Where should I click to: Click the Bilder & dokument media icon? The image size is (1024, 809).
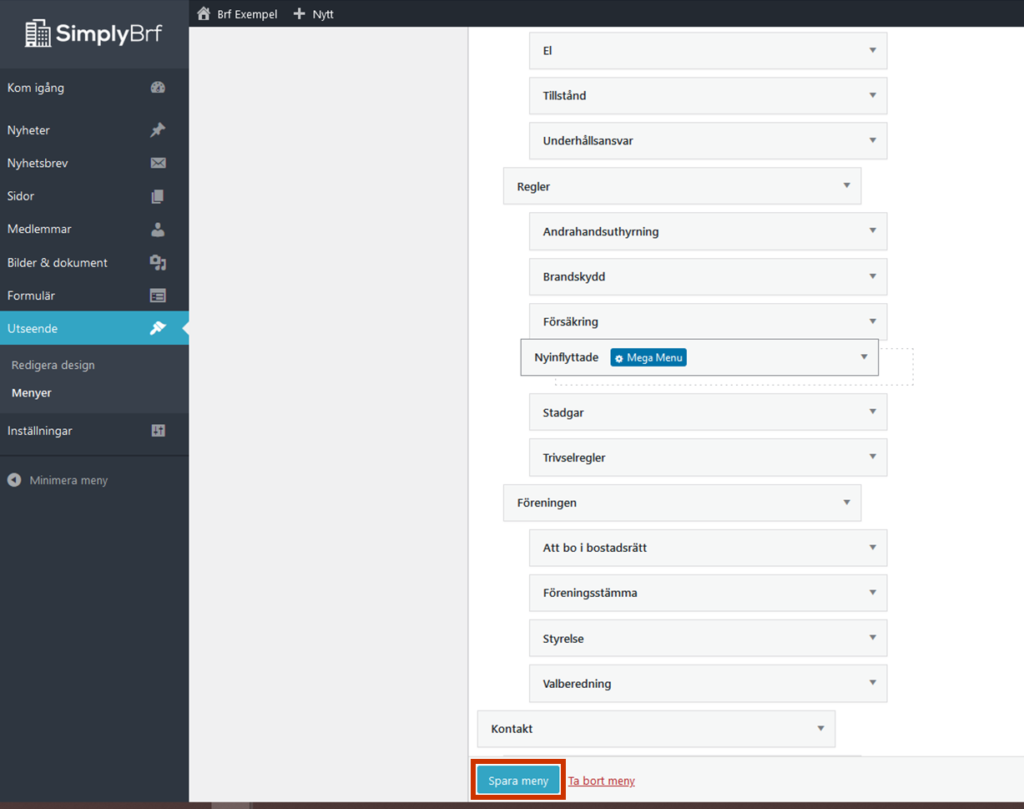[x=158, y=263]
